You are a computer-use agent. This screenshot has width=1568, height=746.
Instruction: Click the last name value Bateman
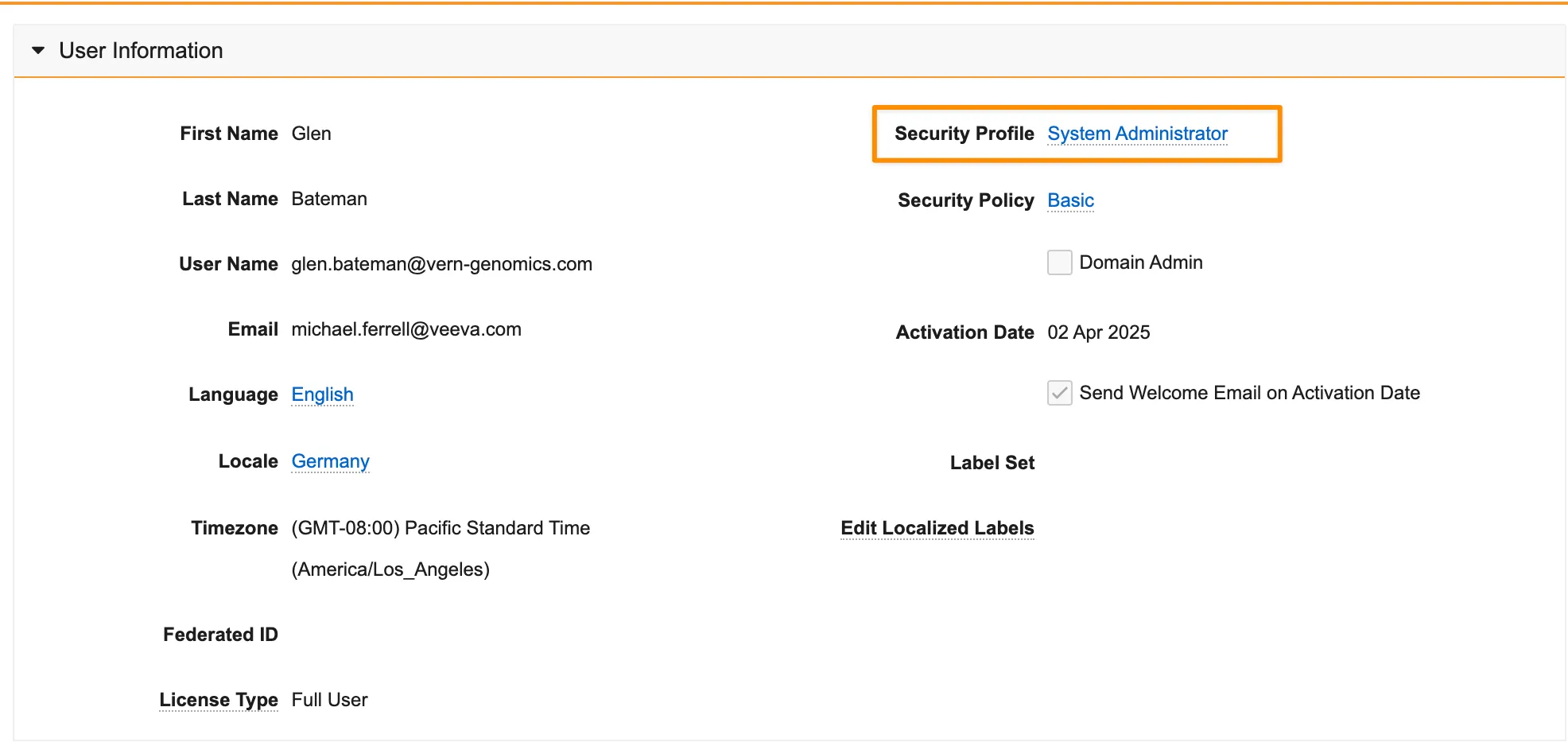[x=329, y=199]
